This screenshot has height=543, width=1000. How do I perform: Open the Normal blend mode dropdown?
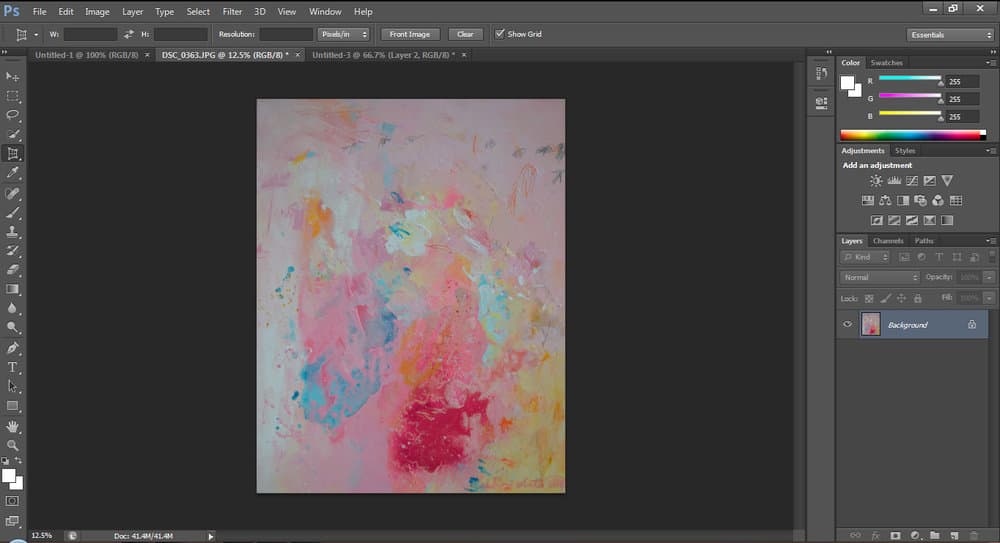coord(879,278)
